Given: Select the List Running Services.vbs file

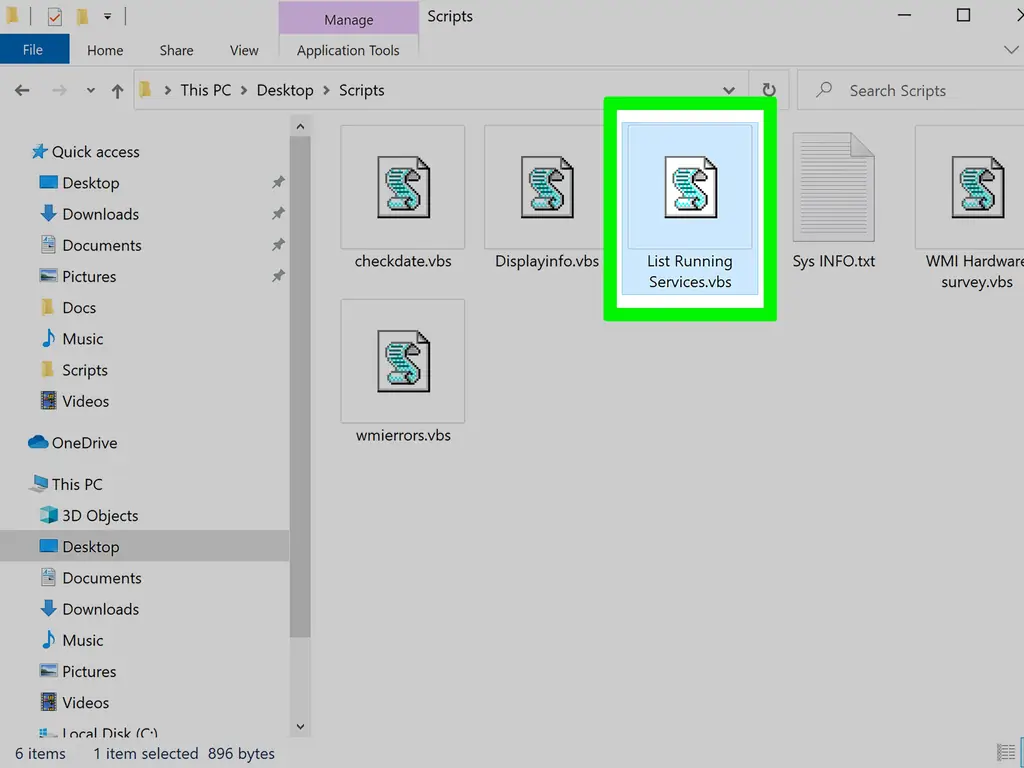Looking at the screenshot, I should (x=690, y=188).
